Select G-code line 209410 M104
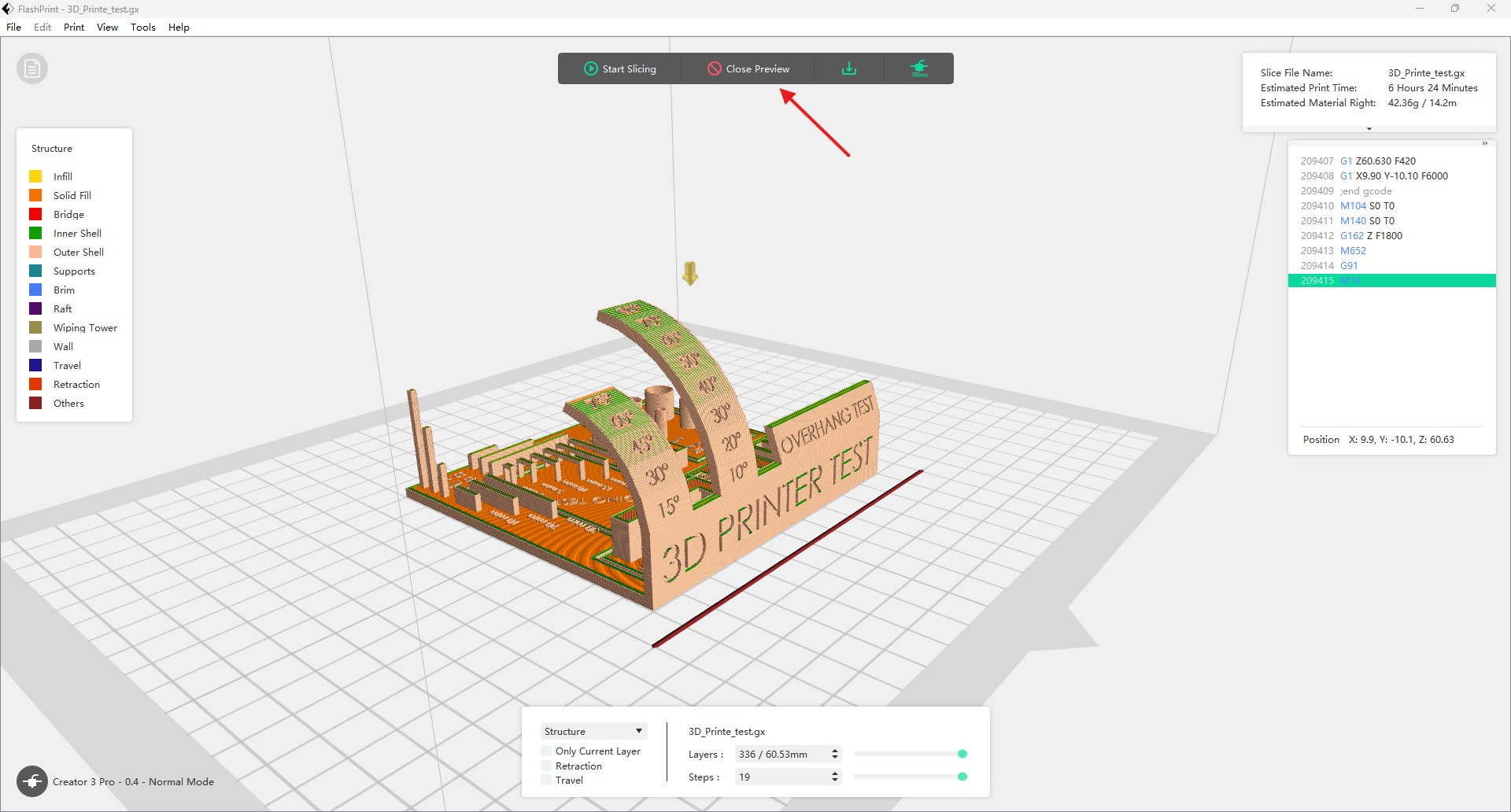 [x=1391, y=205]
